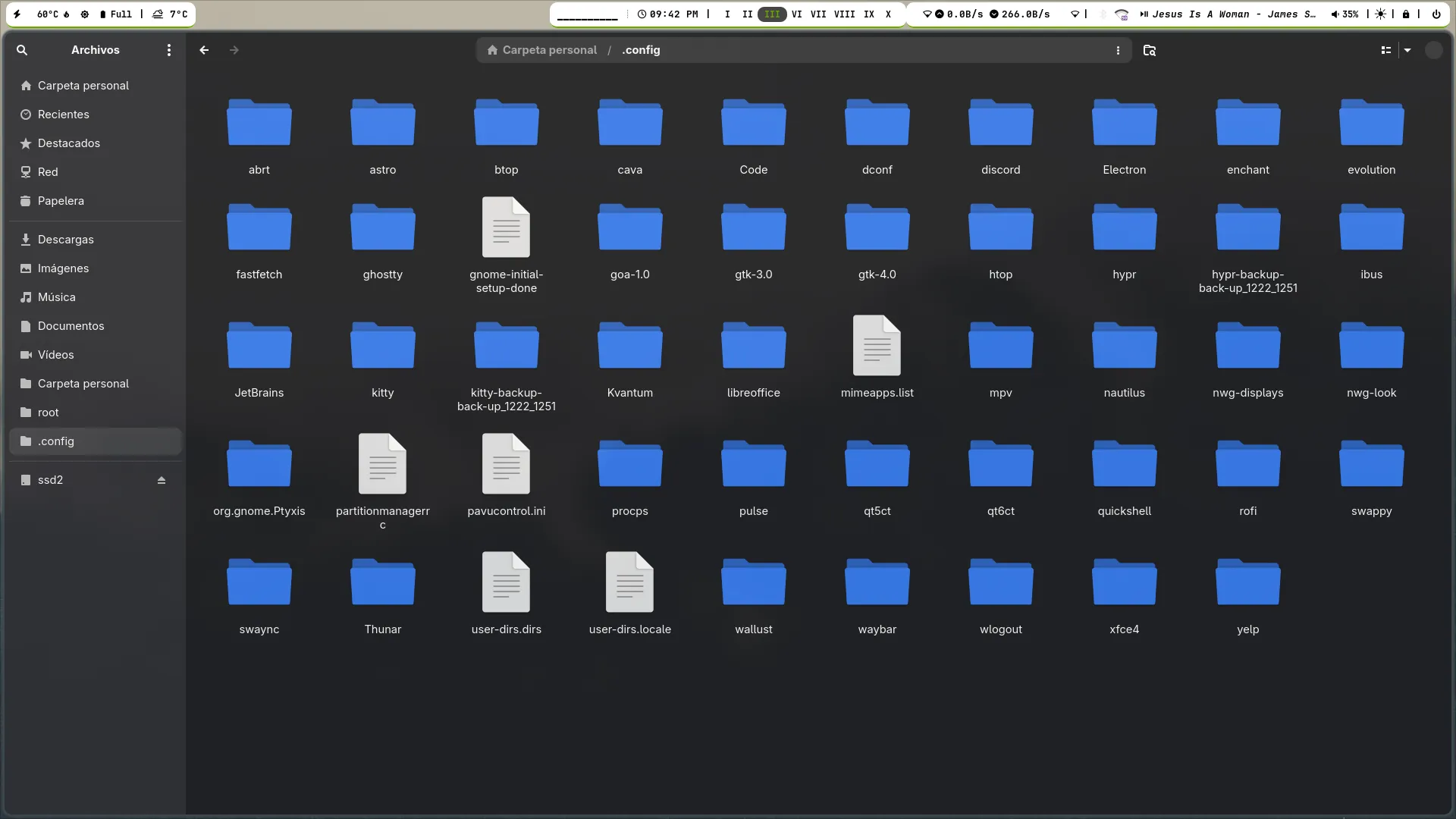Click the search-in-folder icon next to the path bar
1456x819 pixels.
1150,50
